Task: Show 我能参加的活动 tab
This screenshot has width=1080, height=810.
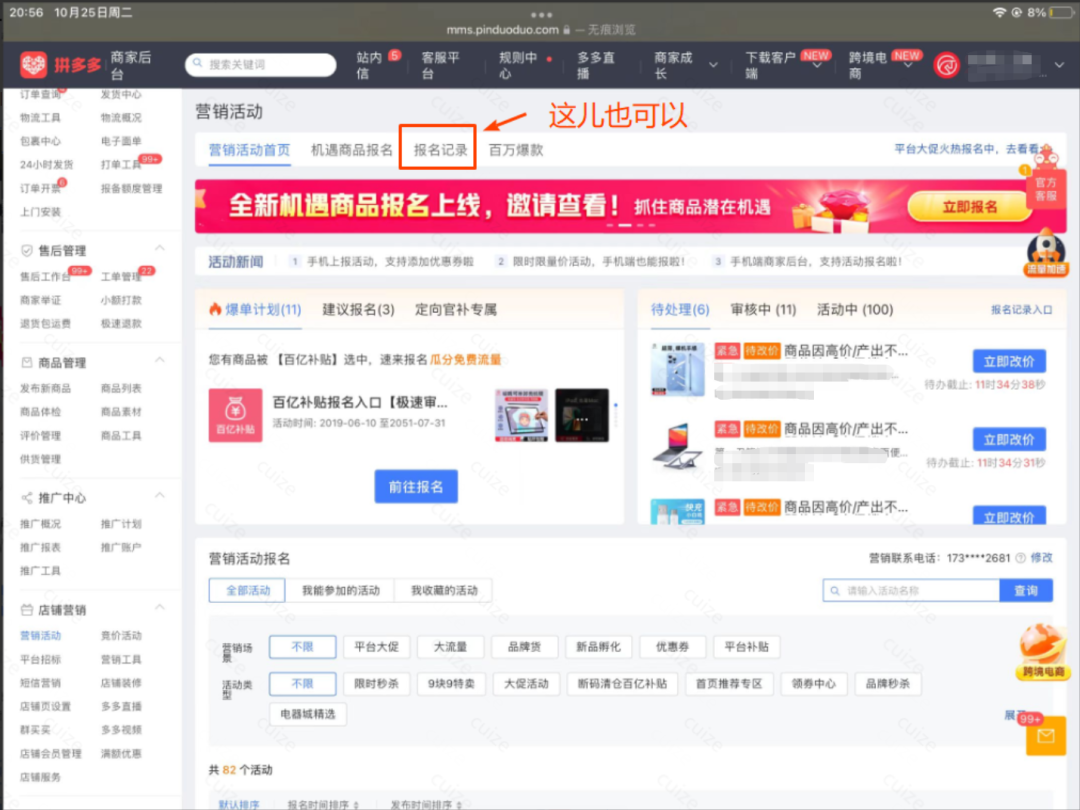Action: (340, 590)
